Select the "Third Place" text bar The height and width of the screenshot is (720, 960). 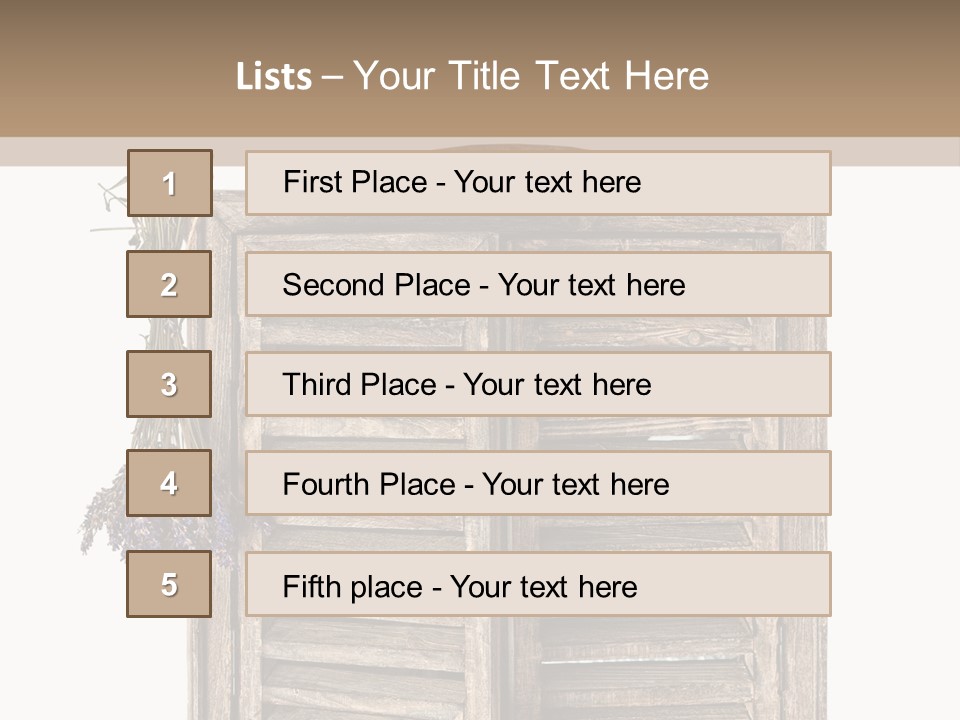pos(538,384)
